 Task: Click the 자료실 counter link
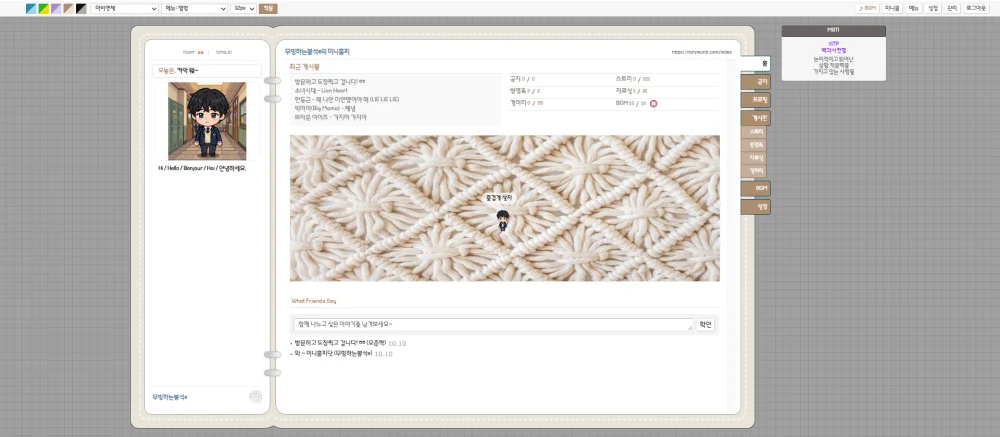631,91
